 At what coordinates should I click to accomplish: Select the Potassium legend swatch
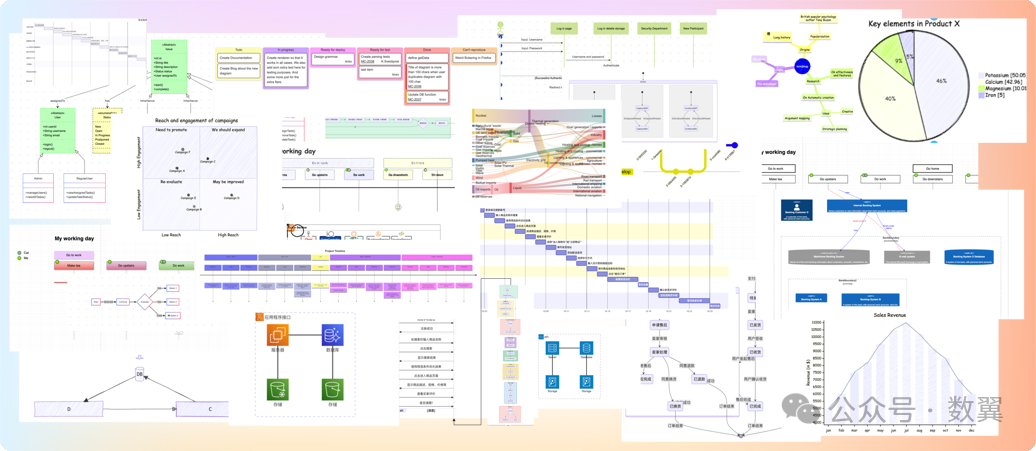[980, 76]
